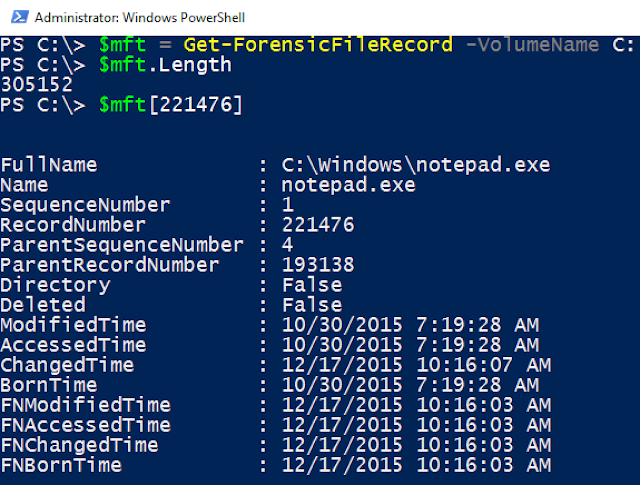
Task: Click the BornTime property label
Action: click(x=48, y=385)
